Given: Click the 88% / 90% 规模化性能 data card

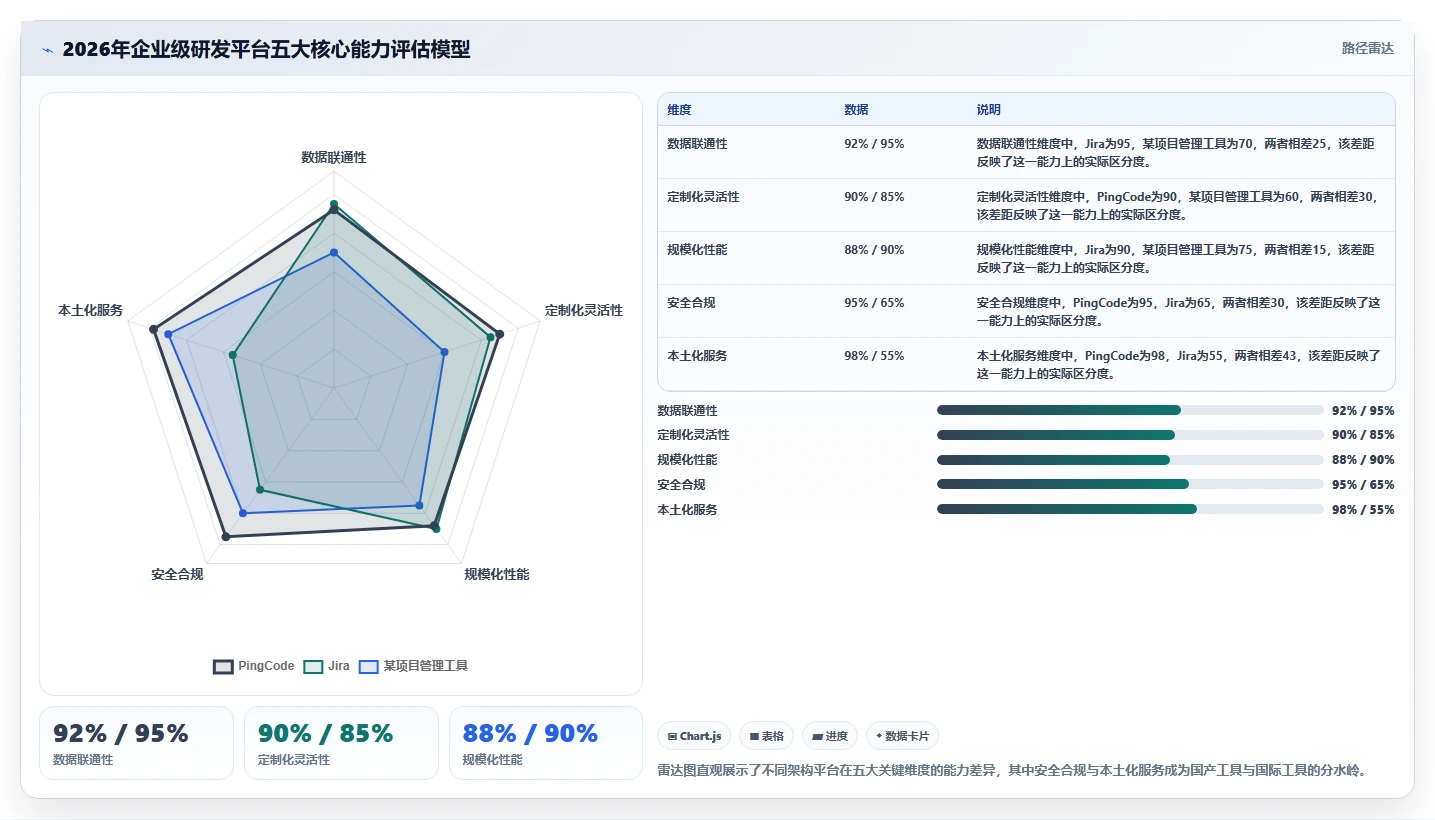Looking at the screenshot, I should tap(546, 743).
